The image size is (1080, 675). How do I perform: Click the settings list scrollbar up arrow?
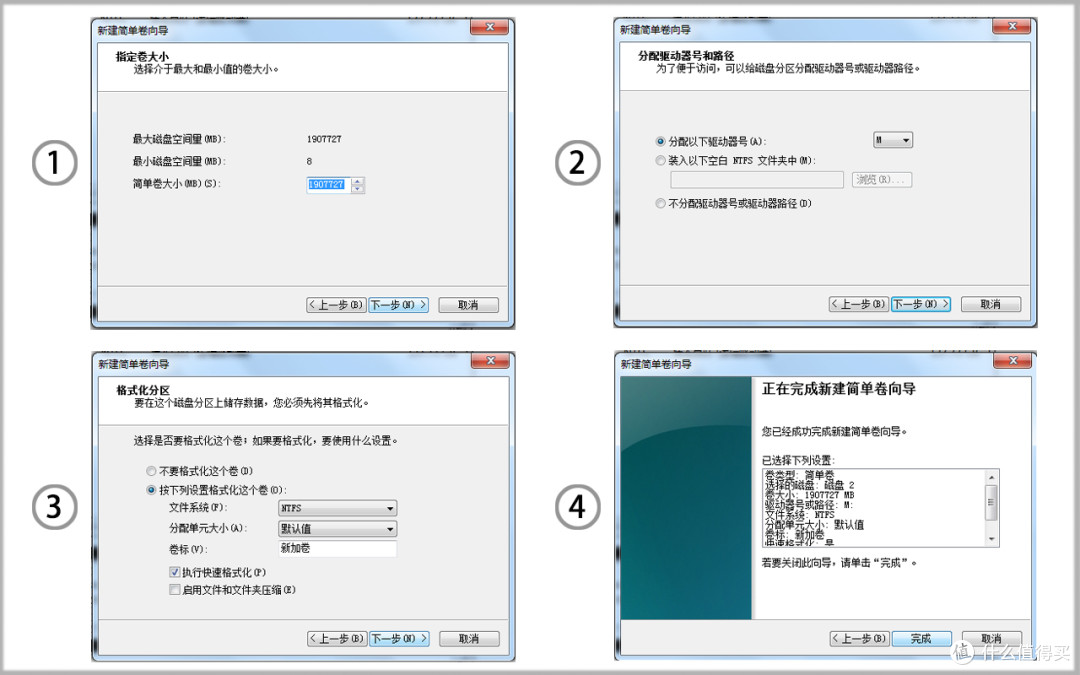point(992,477)
